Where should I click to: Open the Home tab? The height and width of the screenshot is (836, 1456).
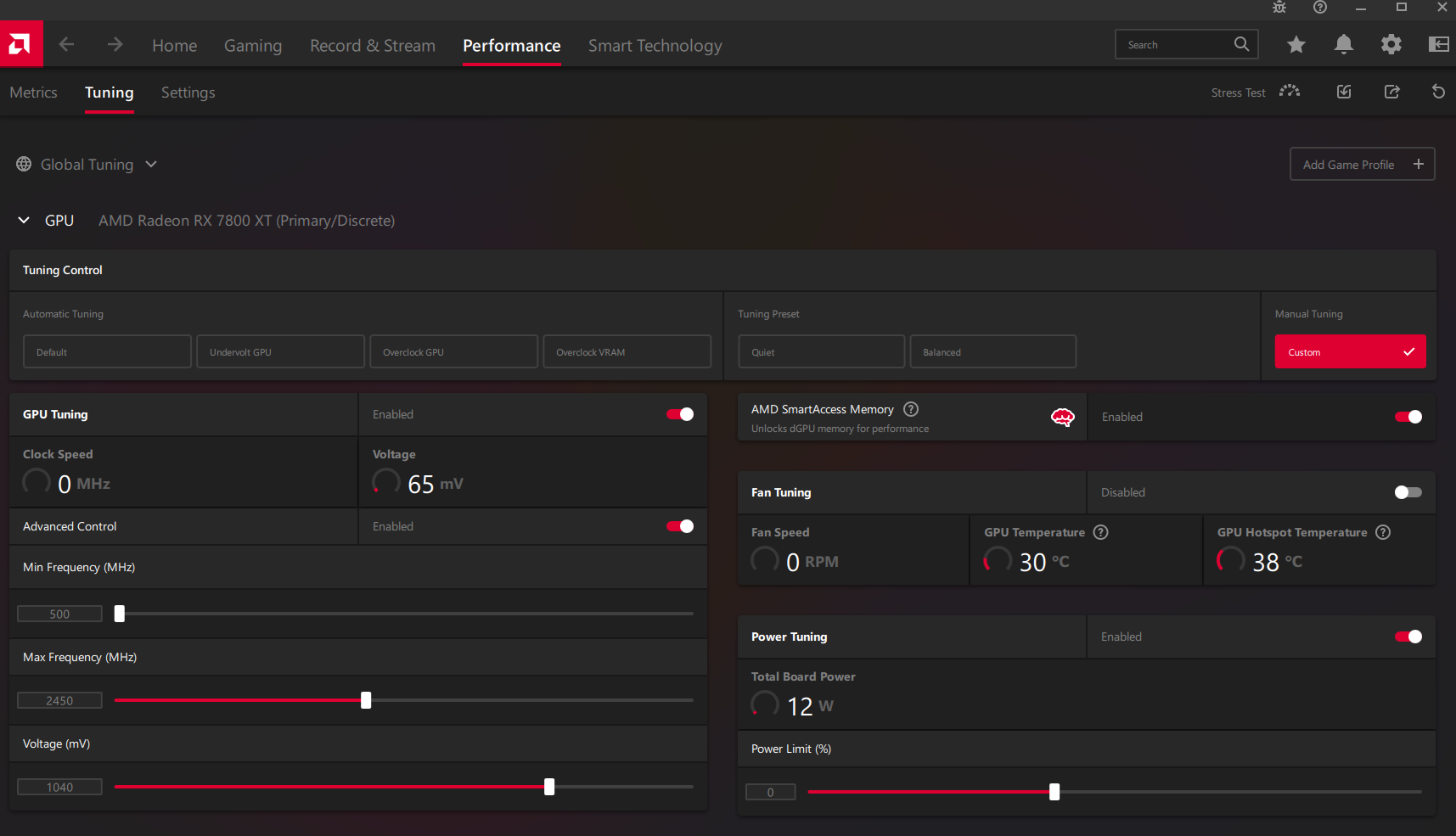(x=175, y=46)
